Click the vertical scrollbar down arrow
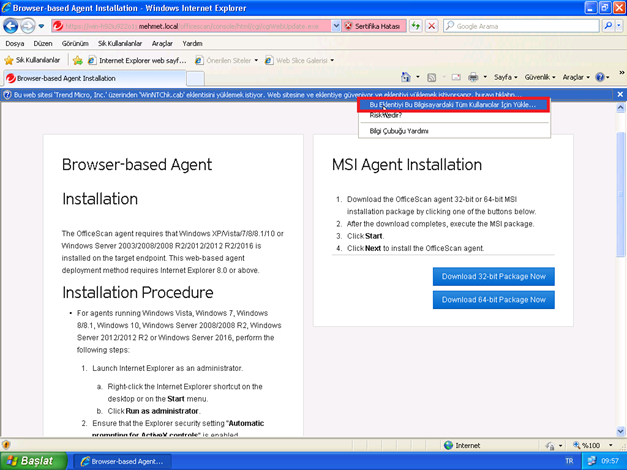 pos(620,431)
